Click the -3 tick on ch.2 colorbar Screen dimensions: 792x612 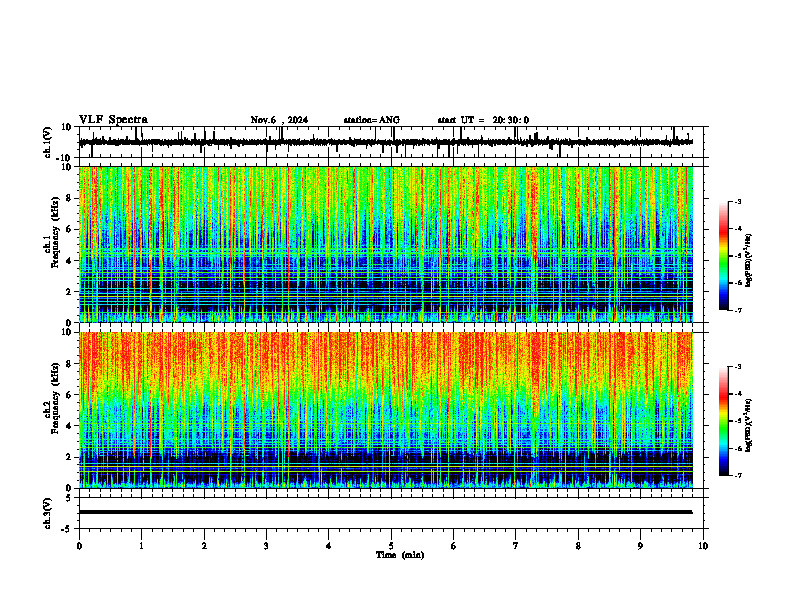[x=738, y=367]
